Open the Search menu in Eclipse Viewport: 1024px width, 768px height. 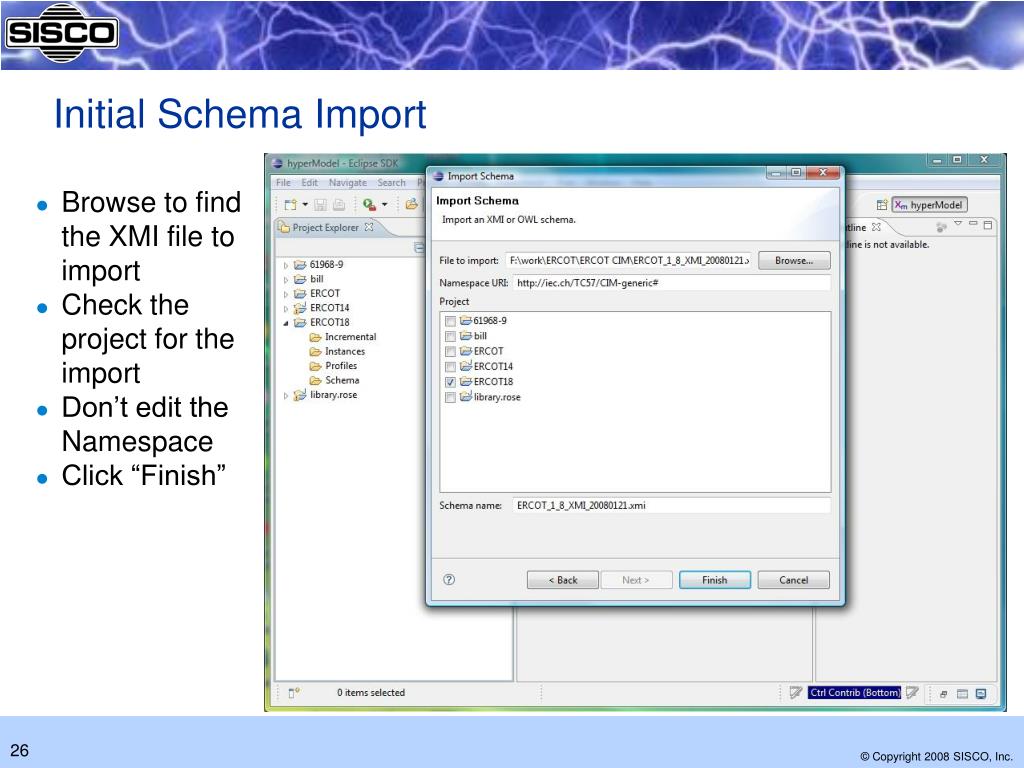point(391,183)
